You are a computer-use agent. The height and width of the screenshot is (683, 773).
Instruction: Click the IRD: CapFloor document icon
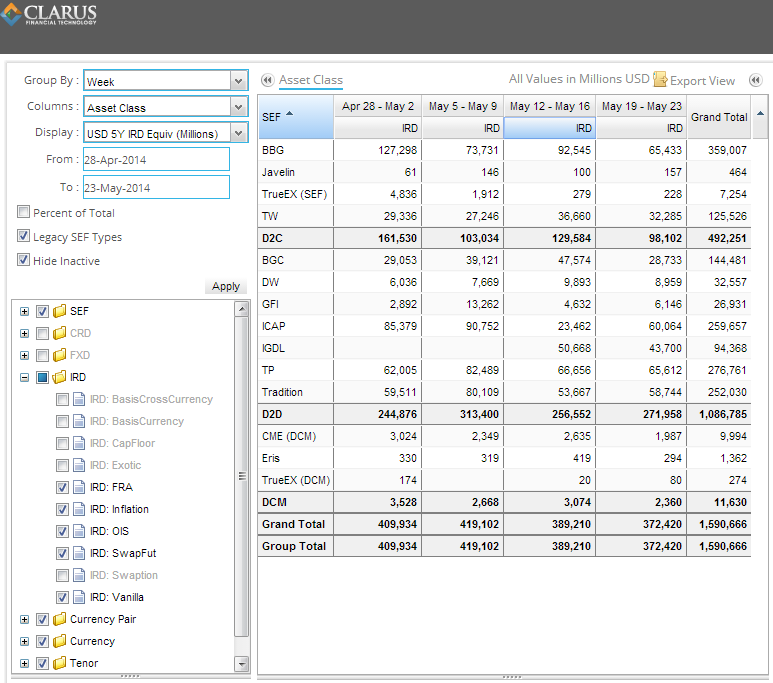click(79, 443)
